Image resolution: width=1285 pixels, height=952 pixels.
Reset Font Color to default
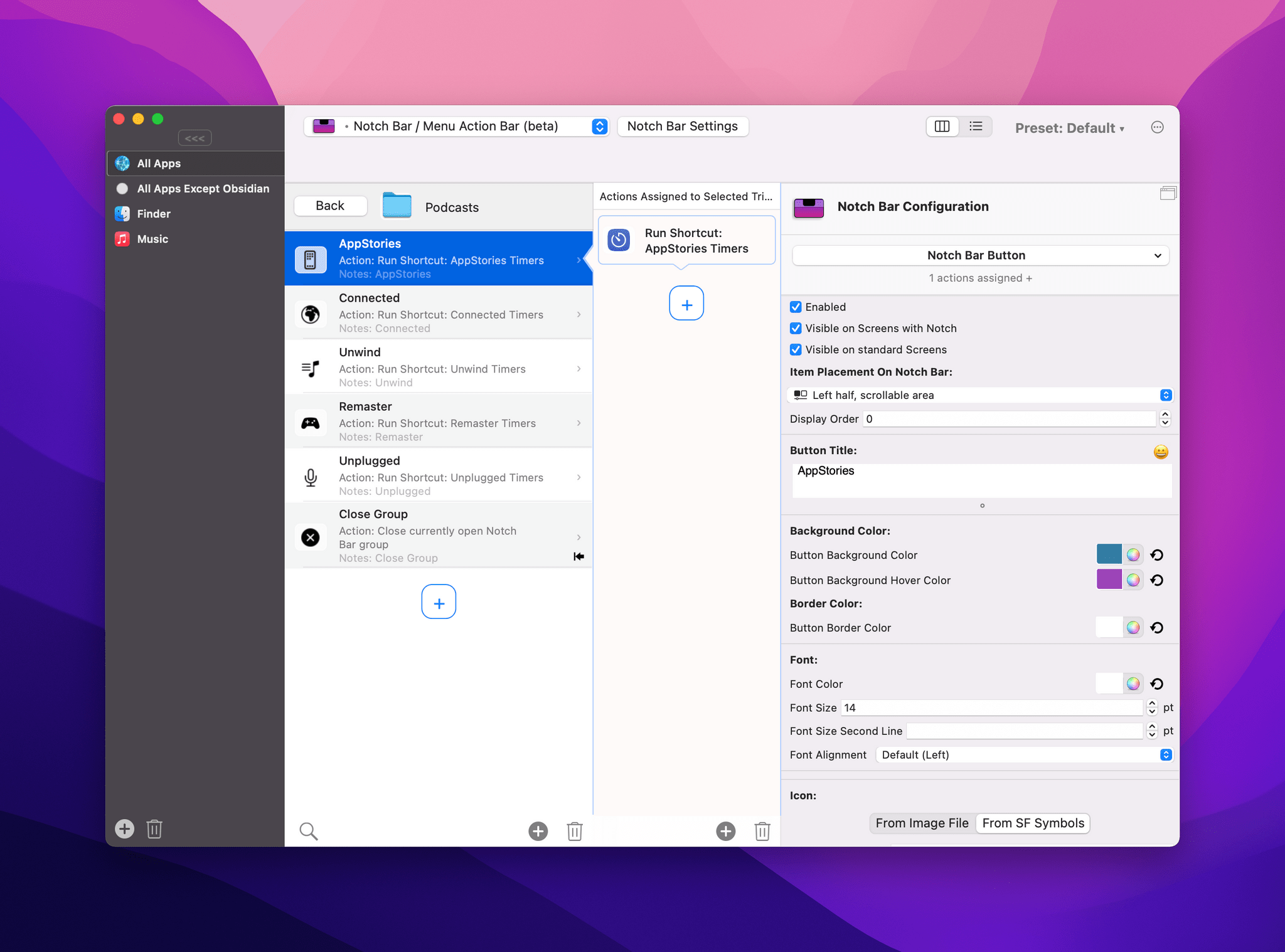(1158, 684)
